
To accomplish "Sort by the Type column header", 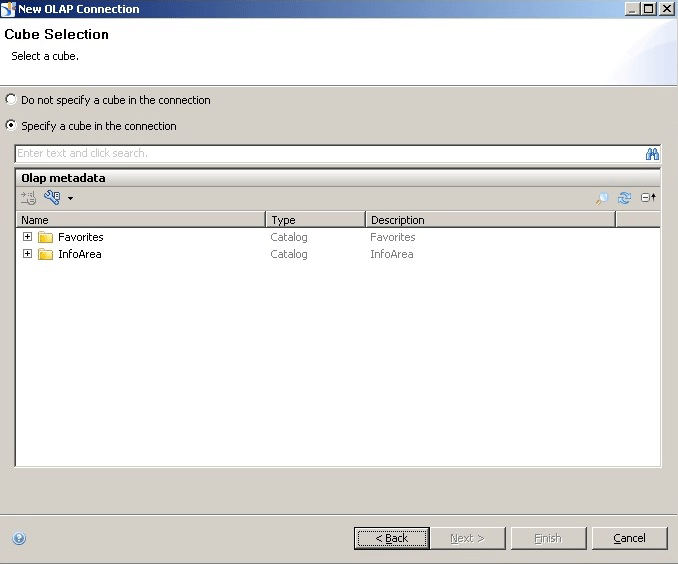I will 316,220.
